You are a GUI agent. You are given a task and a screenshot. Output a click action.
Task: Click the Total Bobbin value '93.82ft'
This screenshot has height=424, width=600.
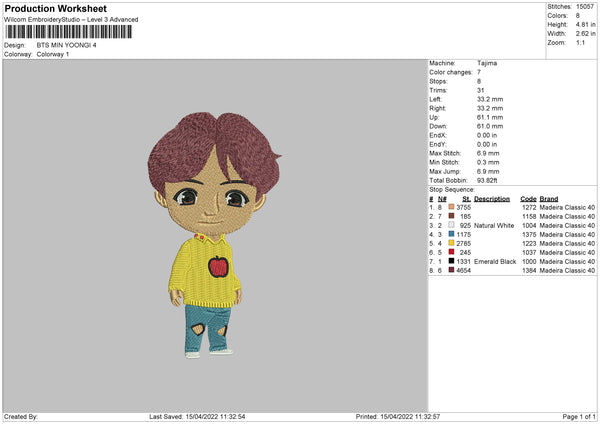[x=487, y=180]
